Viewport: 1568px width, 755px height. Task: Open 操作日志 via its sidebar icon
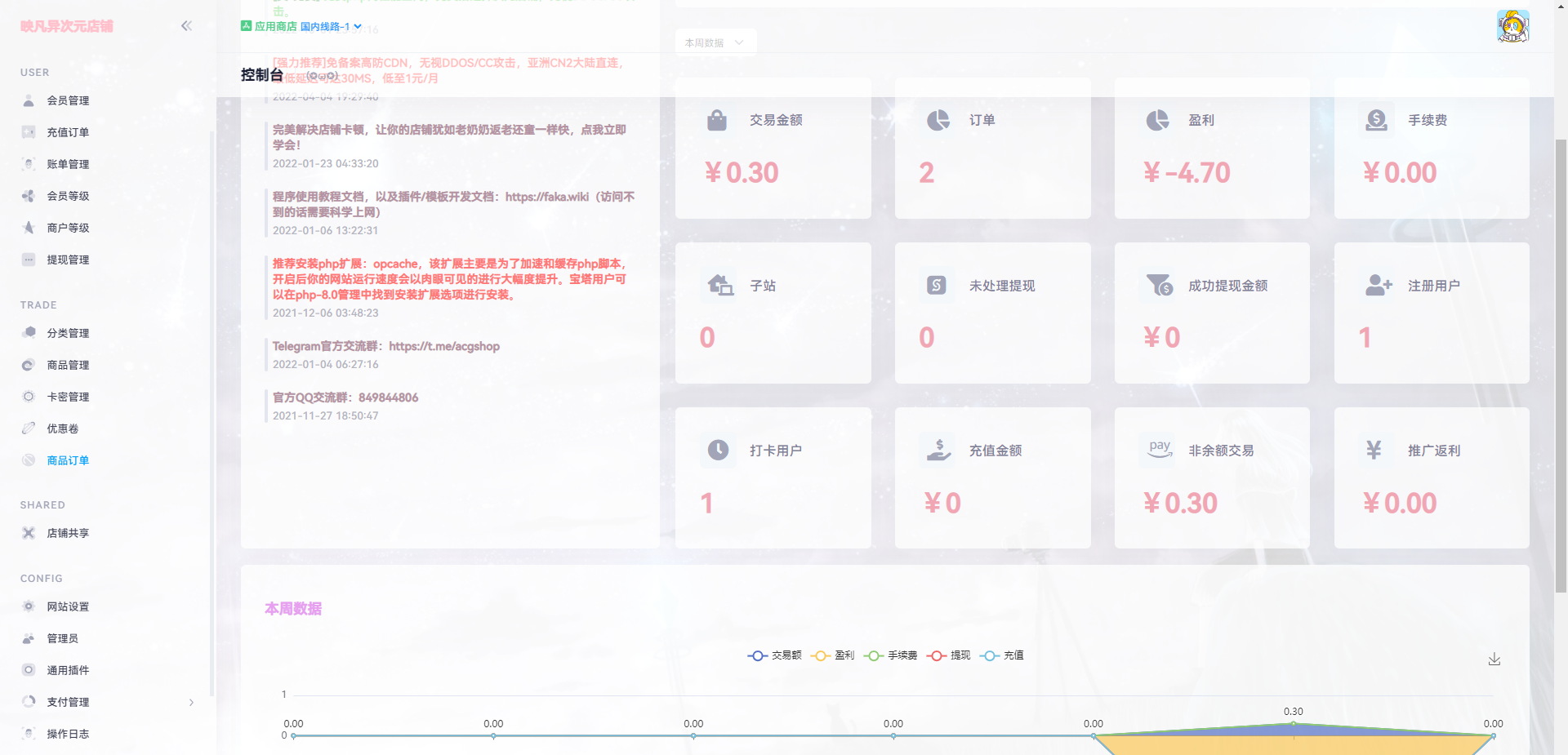(x=29, y=734)
